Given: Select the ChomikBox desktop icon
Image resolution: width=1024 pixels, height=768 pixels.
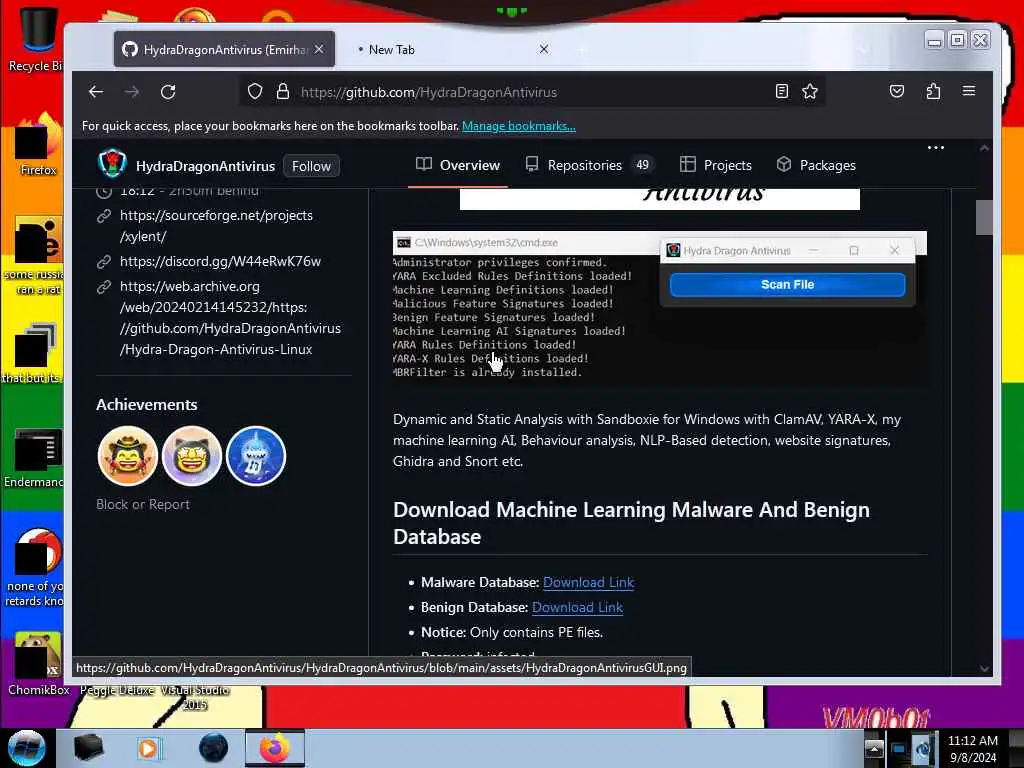Looking at the screenshot, I should pyautogui.click(x=38, y=664).
